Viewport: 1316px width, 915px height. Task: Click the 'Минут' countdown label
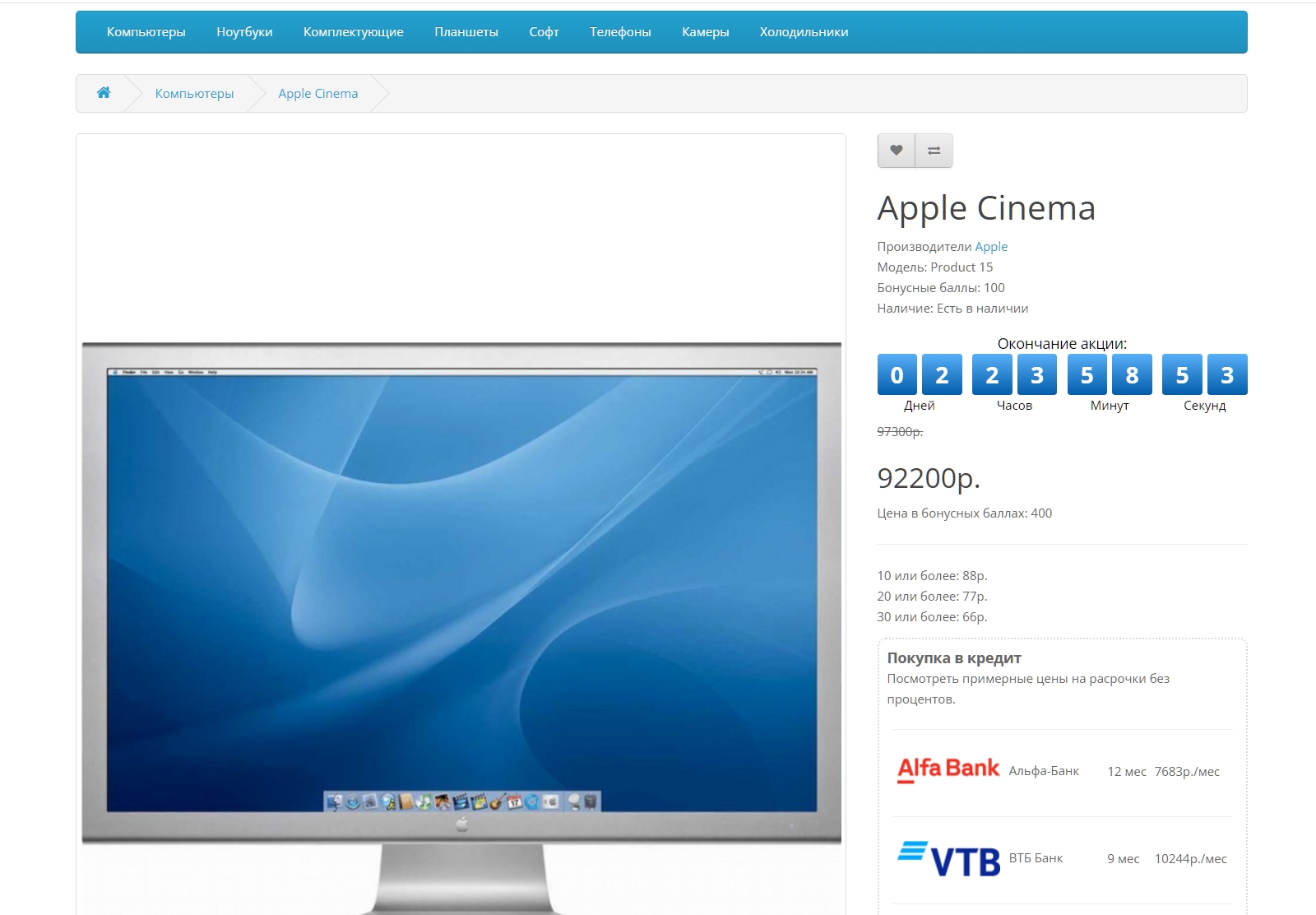[1110, 406]
